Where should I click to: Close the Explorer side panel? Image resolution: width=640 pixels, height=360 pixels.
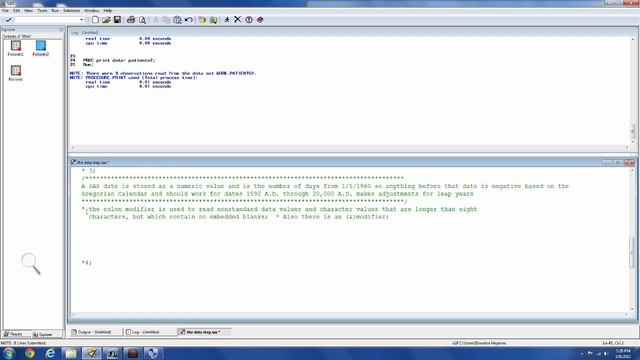click(61, 29)
